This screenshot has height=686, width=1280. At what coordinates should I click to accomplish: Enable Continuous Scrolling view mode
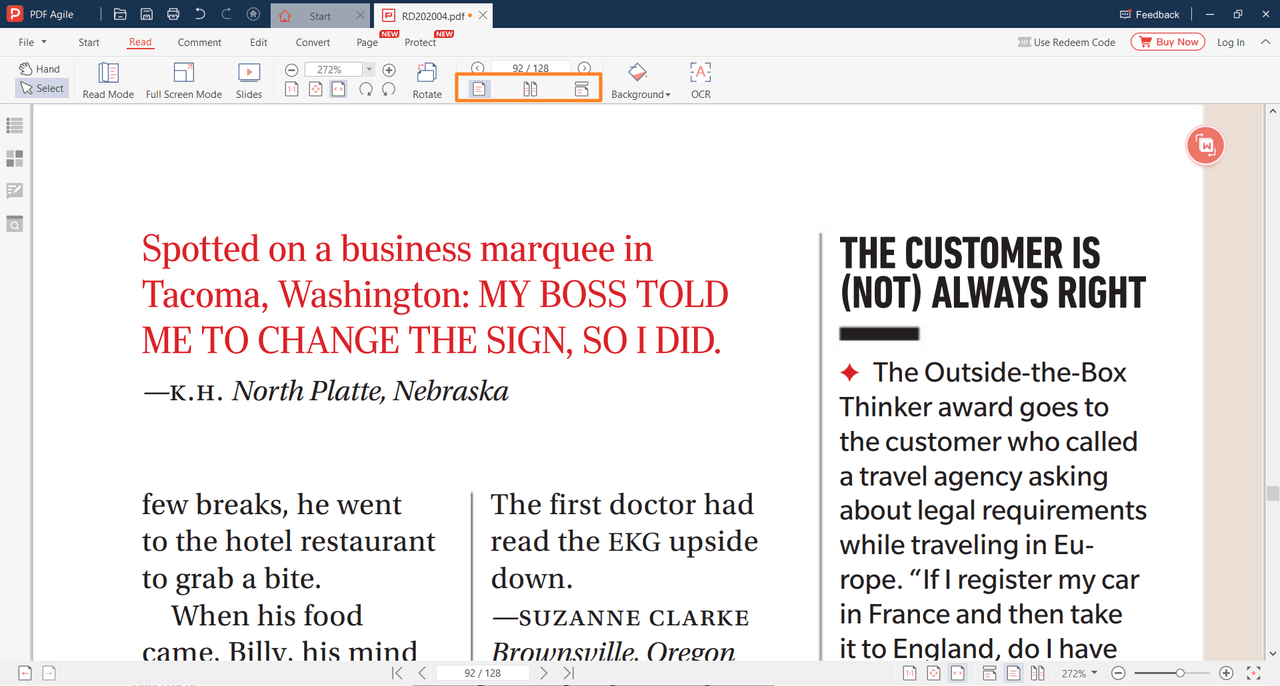pyautogui.click(x=583, y=88)
